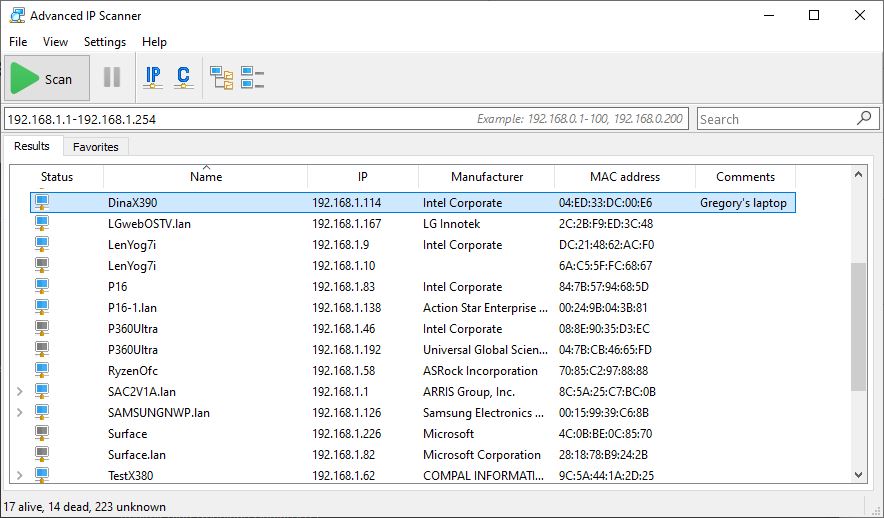The image size is (884, 518).
Task: Click the SAC2V1A.lan device status icon
Action: click(41, 391)
